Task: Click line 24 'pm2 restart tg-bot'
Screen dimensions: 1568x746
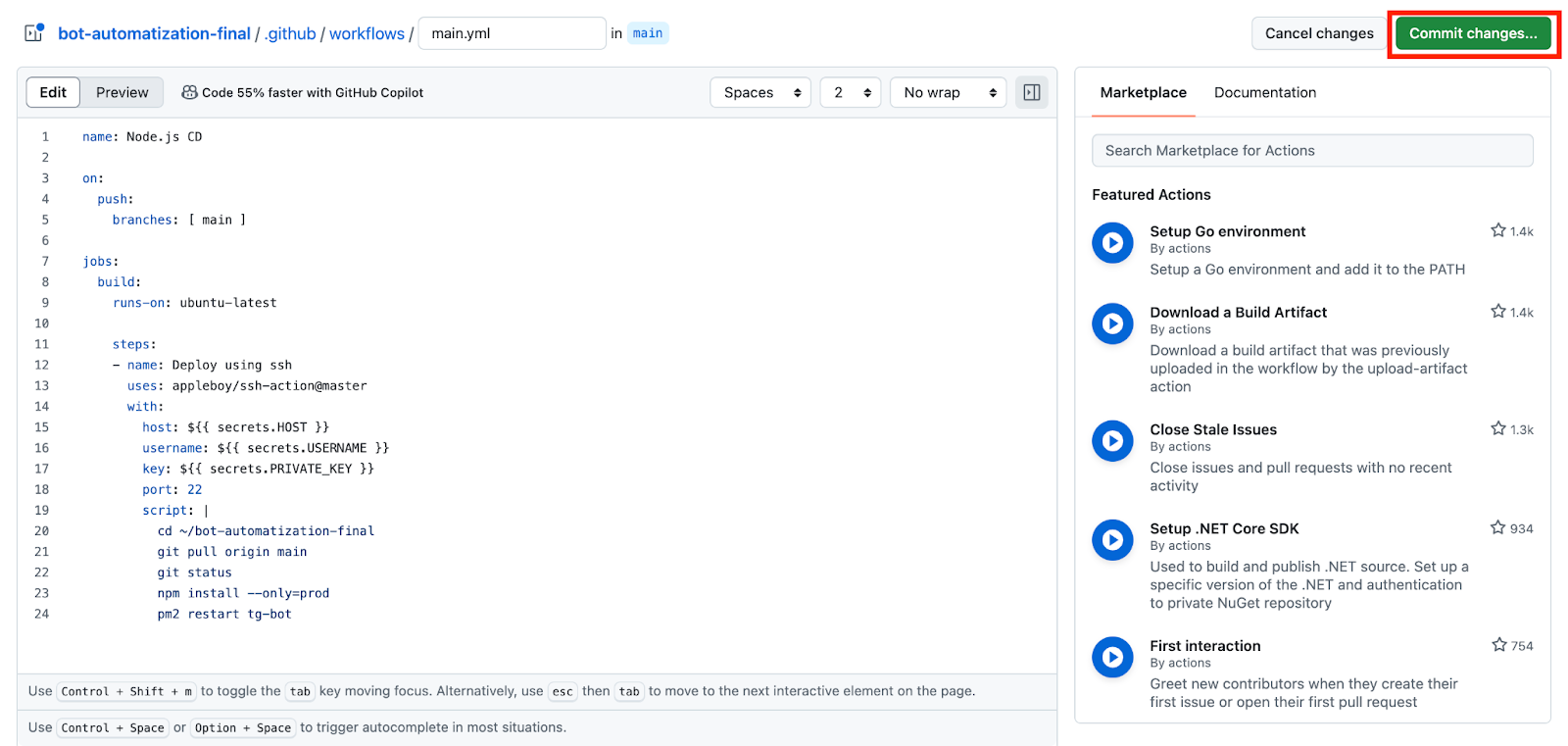Action: click(224, 614)
